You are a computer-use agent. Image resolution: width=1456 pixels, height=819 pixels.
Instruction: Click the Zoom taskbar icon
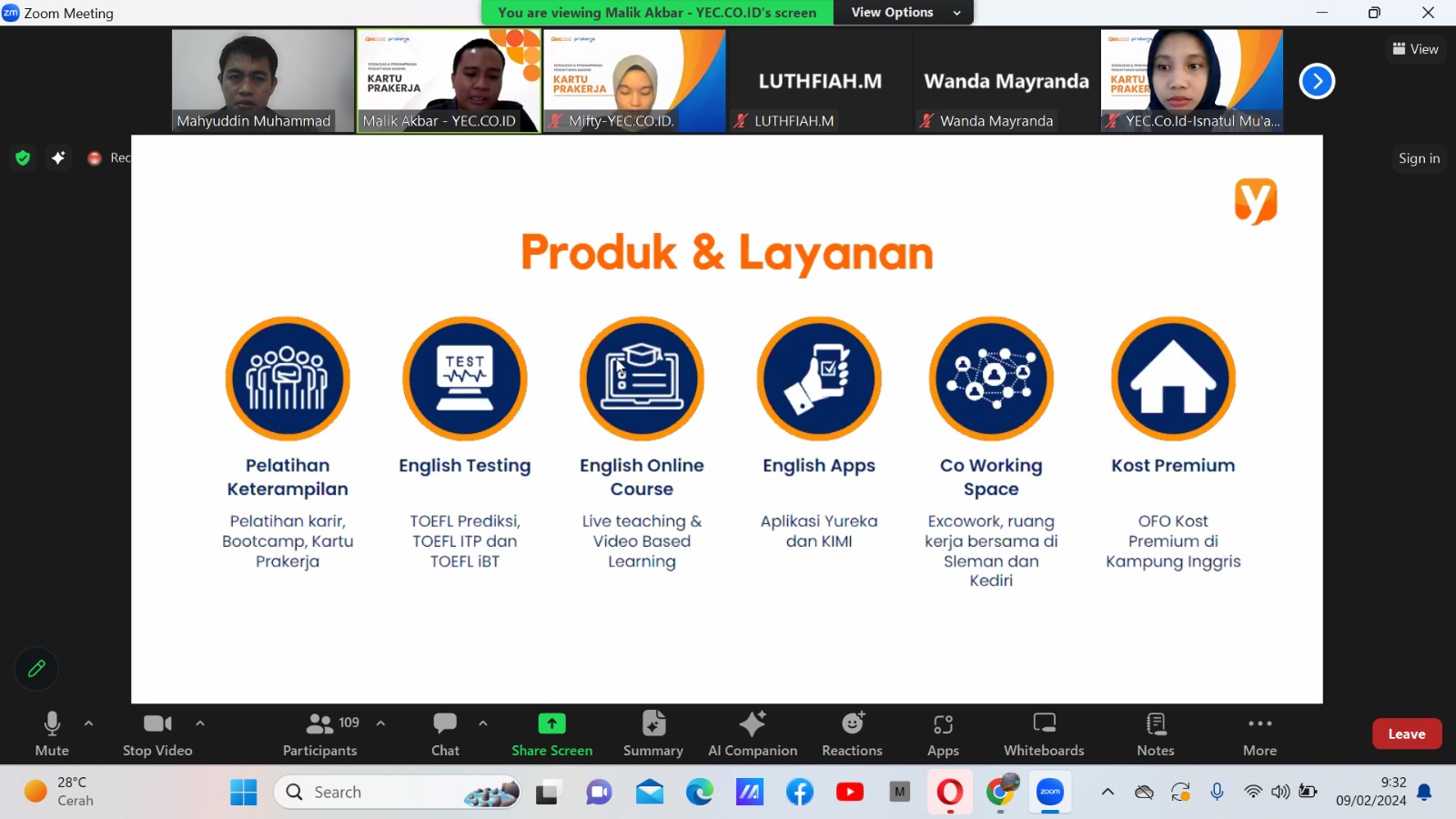click(x=1050, y=793)
